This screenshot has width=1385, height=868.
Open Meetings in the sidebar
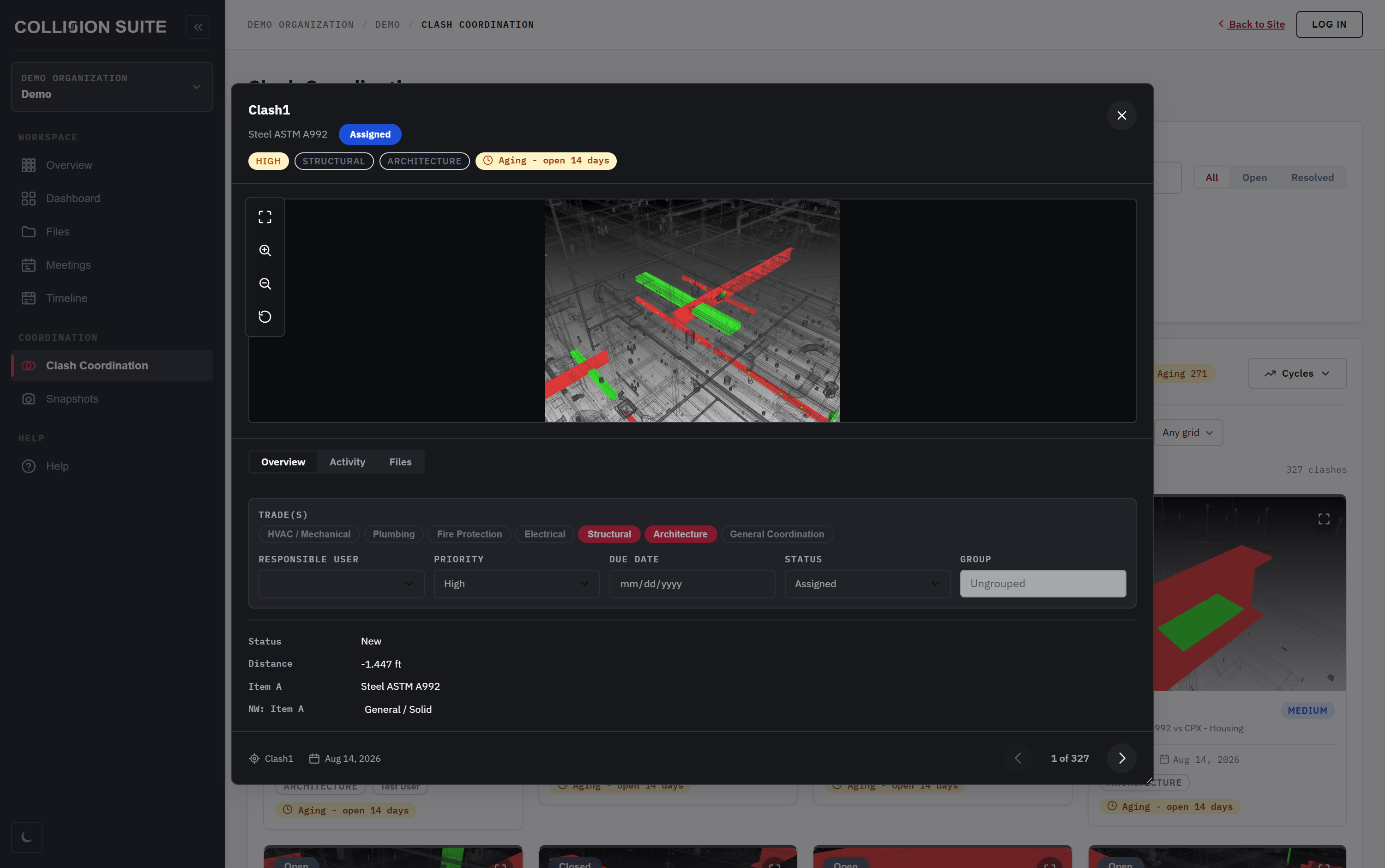[112, 265]
